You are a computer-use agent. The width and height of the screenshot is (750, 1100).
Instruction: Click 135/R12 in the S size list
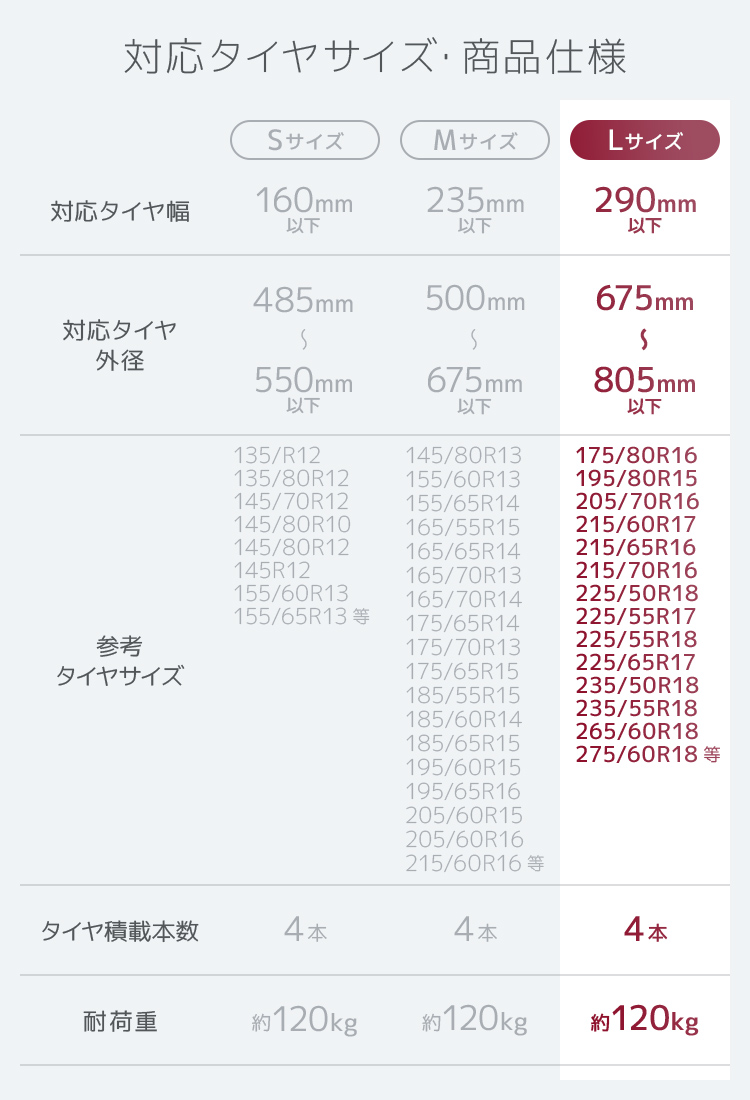point(276,455)
